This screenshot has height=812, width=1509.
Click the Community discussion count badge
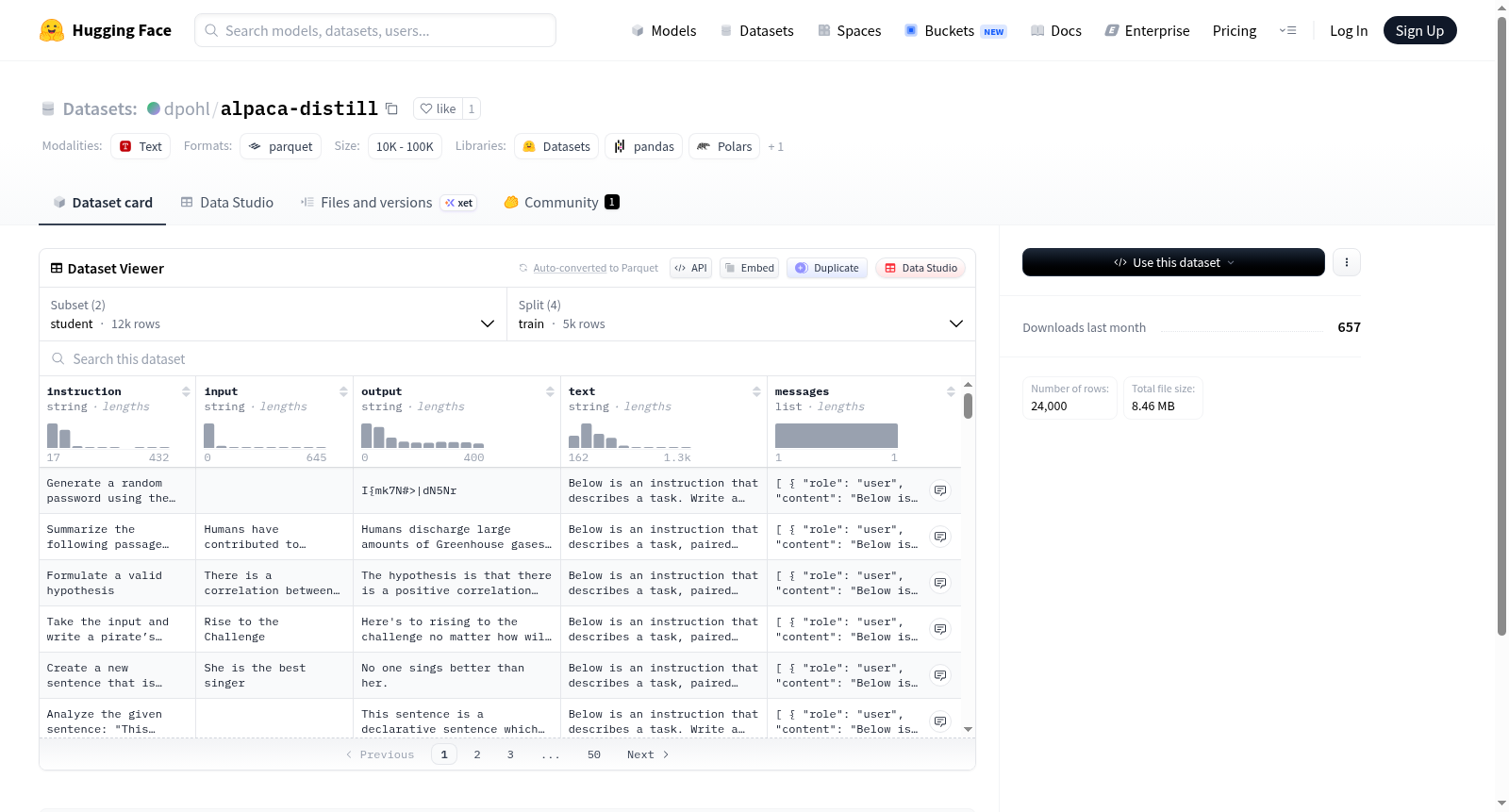click(x=612, y=202)
